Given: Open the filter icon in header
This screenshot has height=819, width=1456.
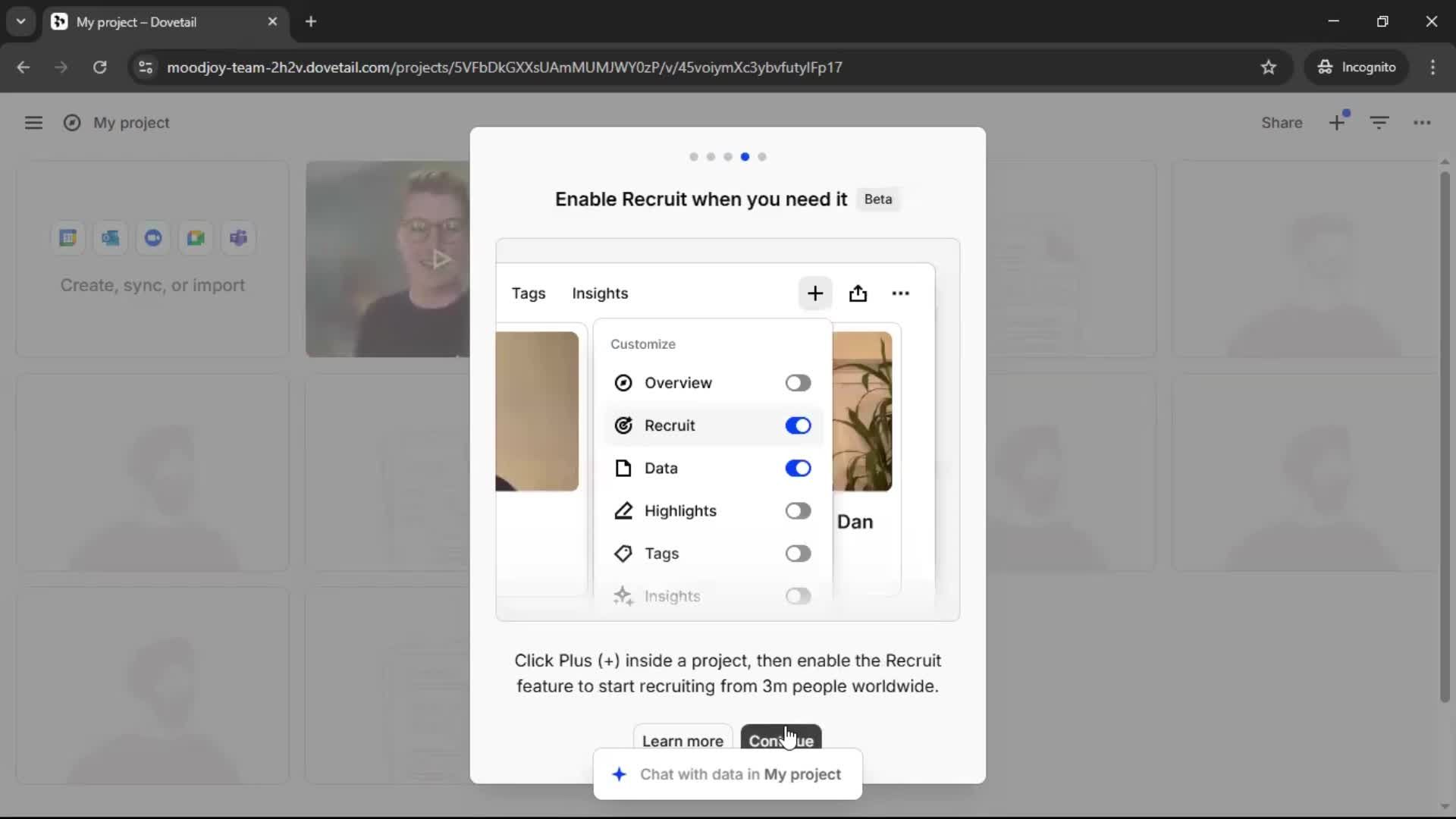Looking at the screenshot, I should (1379, 123).
